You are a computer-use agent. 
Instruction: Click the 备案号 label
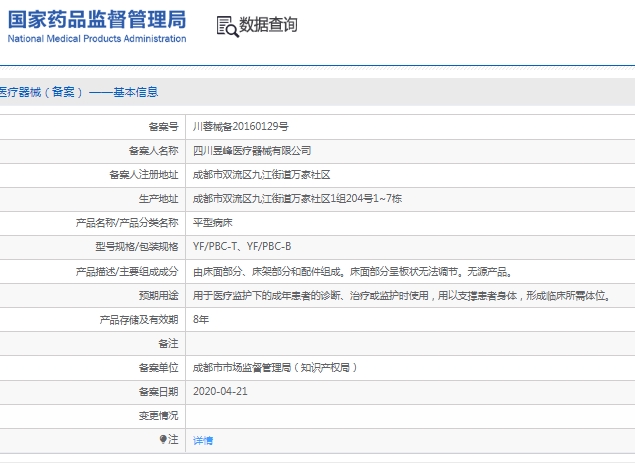(163, 127)
